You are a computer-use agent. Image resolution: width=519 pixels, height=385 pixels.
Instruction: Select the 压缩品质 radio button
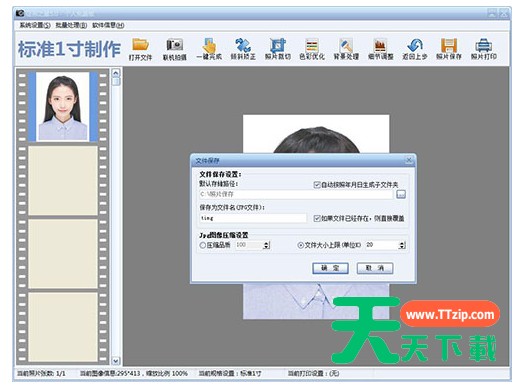click(203, 245)
